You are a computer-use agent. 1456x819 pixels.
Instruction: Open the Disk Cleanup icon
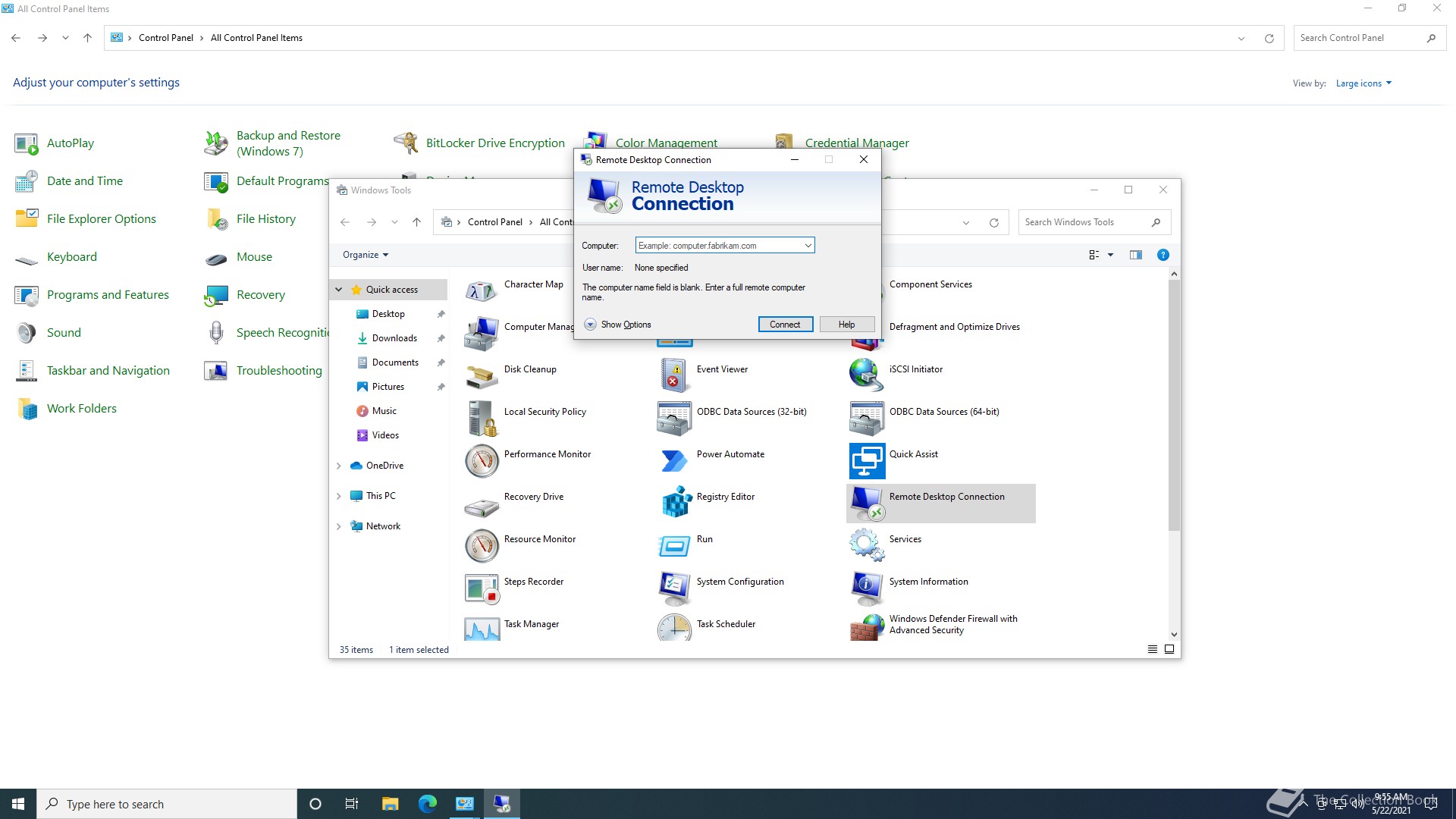(482, 376)
